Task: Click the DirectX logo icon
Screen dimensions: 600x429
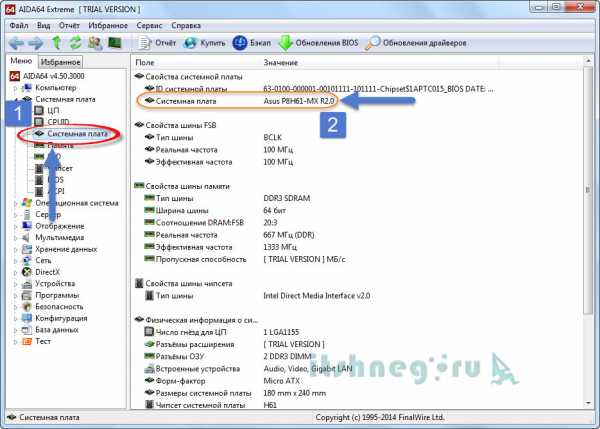Action: pyautogui.click(x=27, y=272)
